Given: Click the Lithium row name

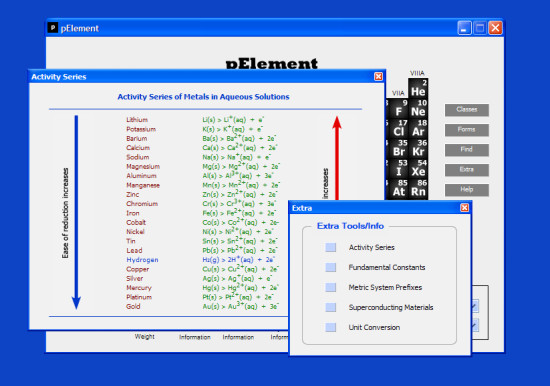Looking at the screenshot, I should [137, 120].
